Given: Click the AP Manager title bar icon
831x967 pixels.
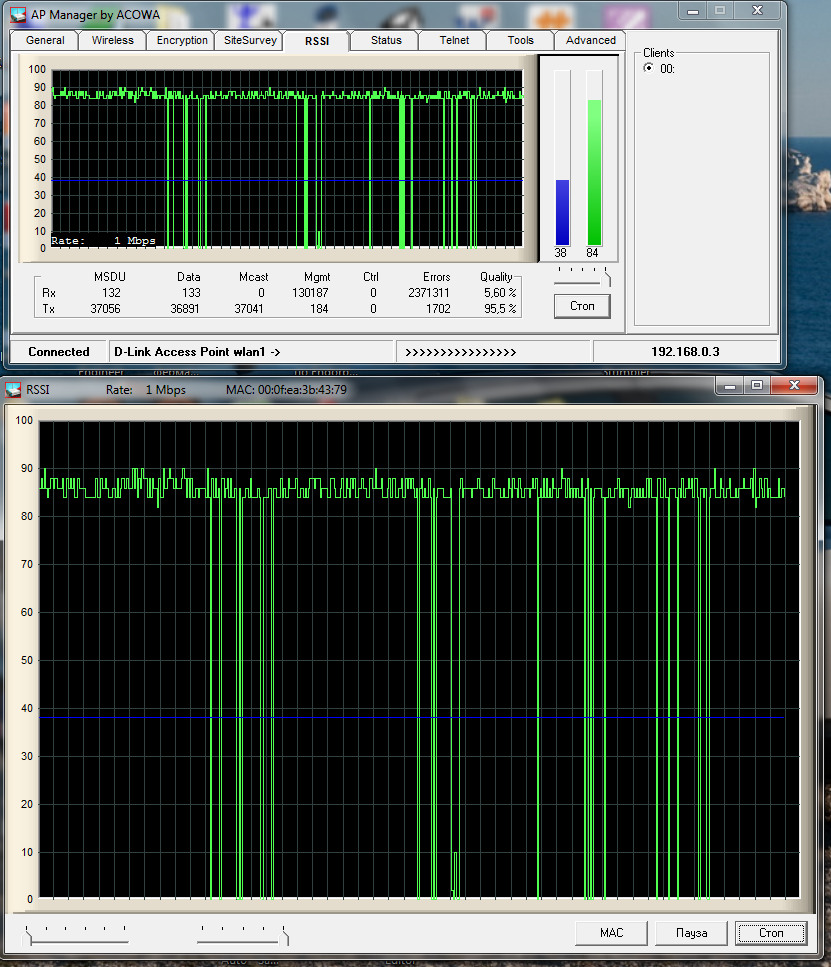Looking at the screenshot, I should point(18,14).
